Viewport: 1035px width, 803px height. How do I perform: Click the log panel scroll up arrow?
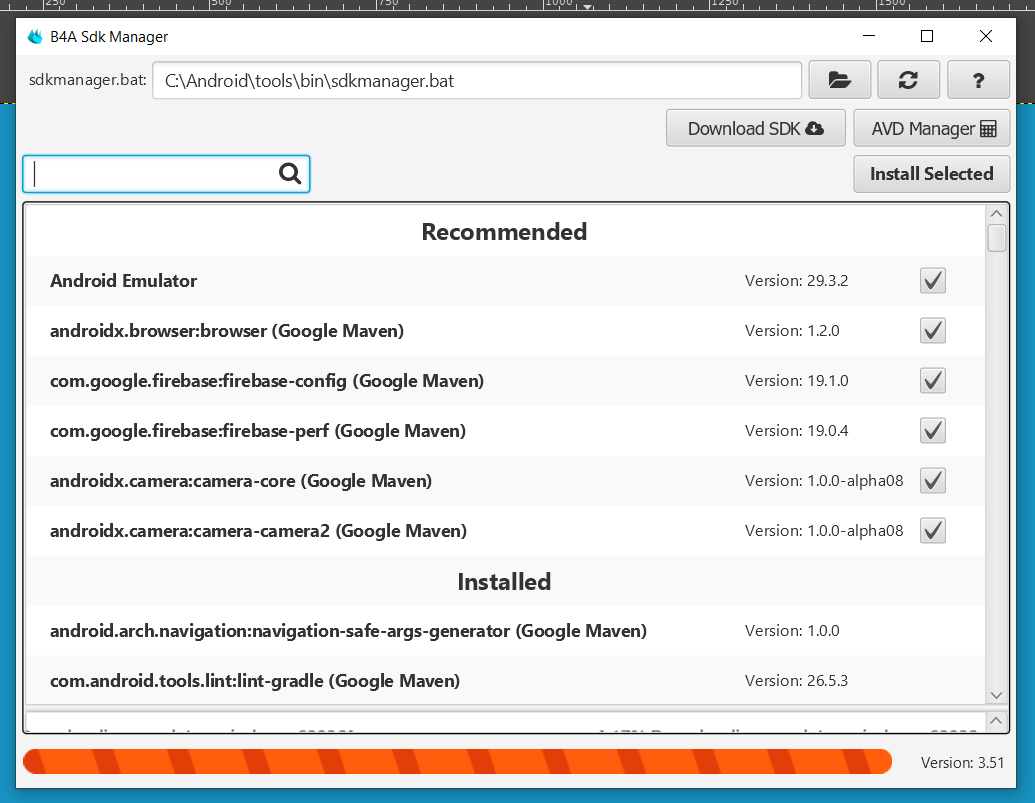click(x=996, y=721)
